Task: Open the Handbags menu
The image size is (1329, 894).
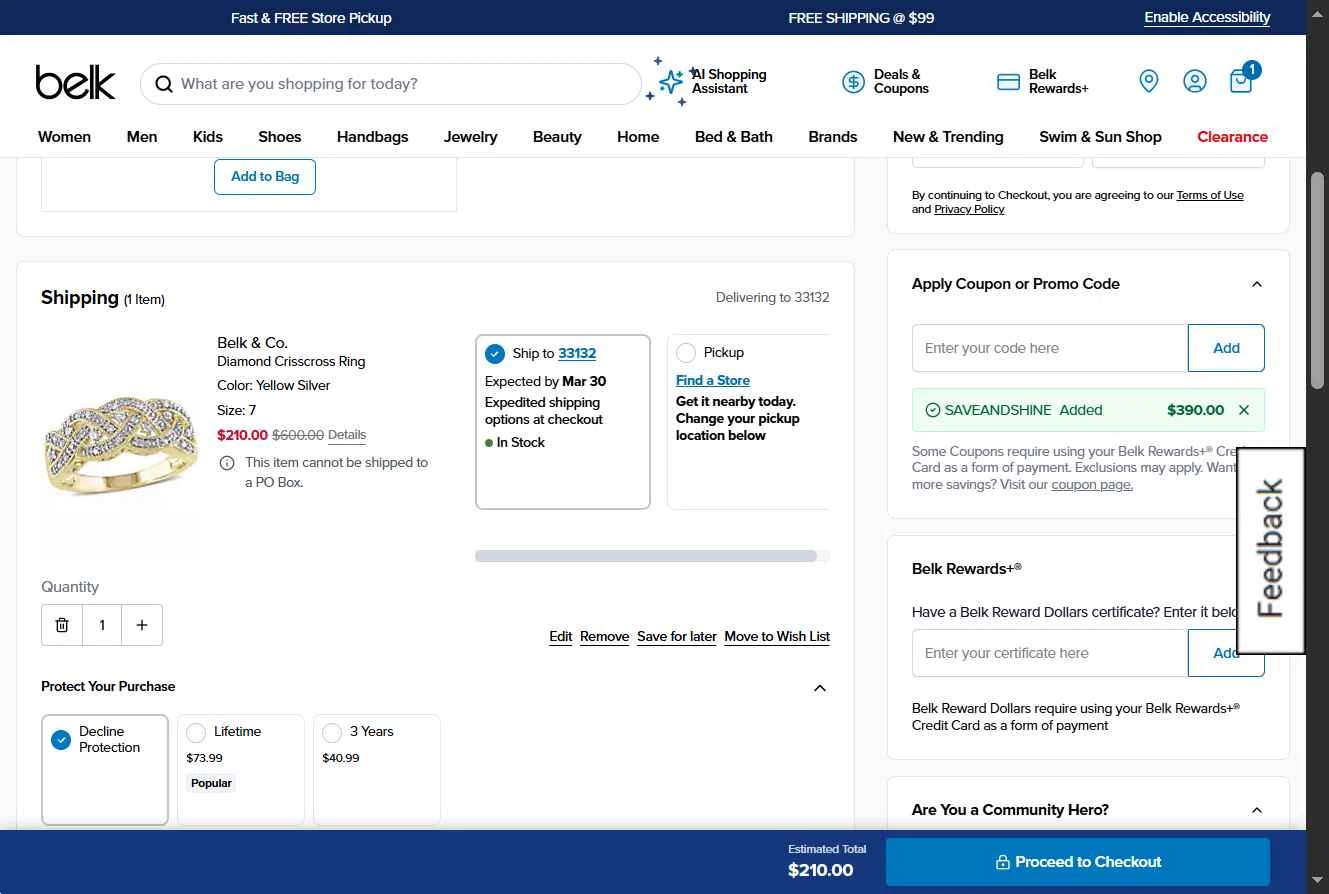Action: pyautogui.click(x=373, y=137)
